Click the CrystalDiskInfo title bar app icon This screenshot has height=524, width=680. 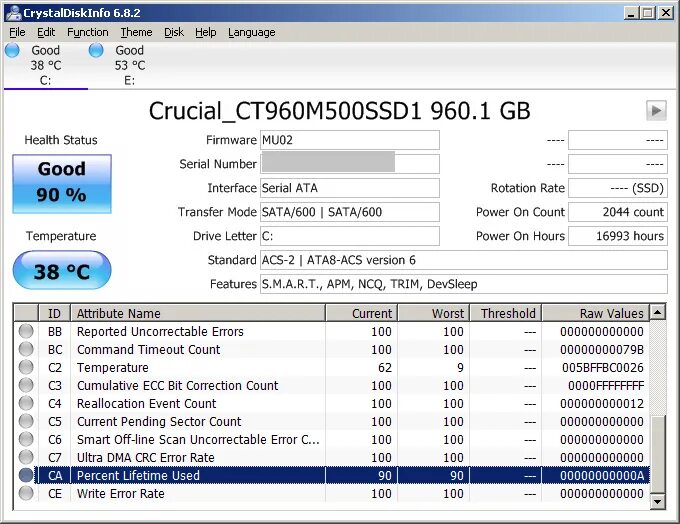[13, 13]
